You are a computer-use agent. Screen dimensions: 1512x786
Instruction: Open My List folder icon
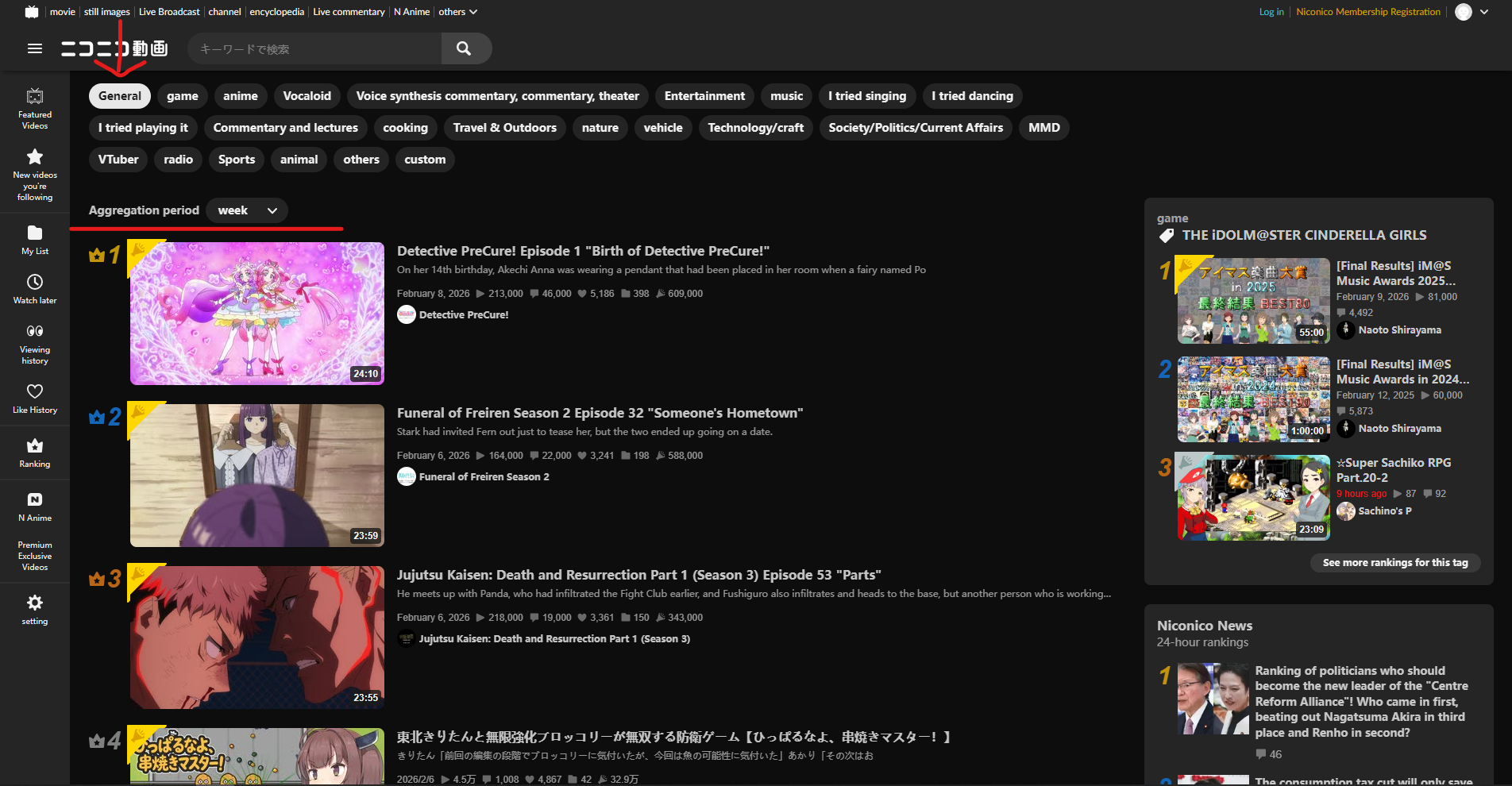coord(35,240)
